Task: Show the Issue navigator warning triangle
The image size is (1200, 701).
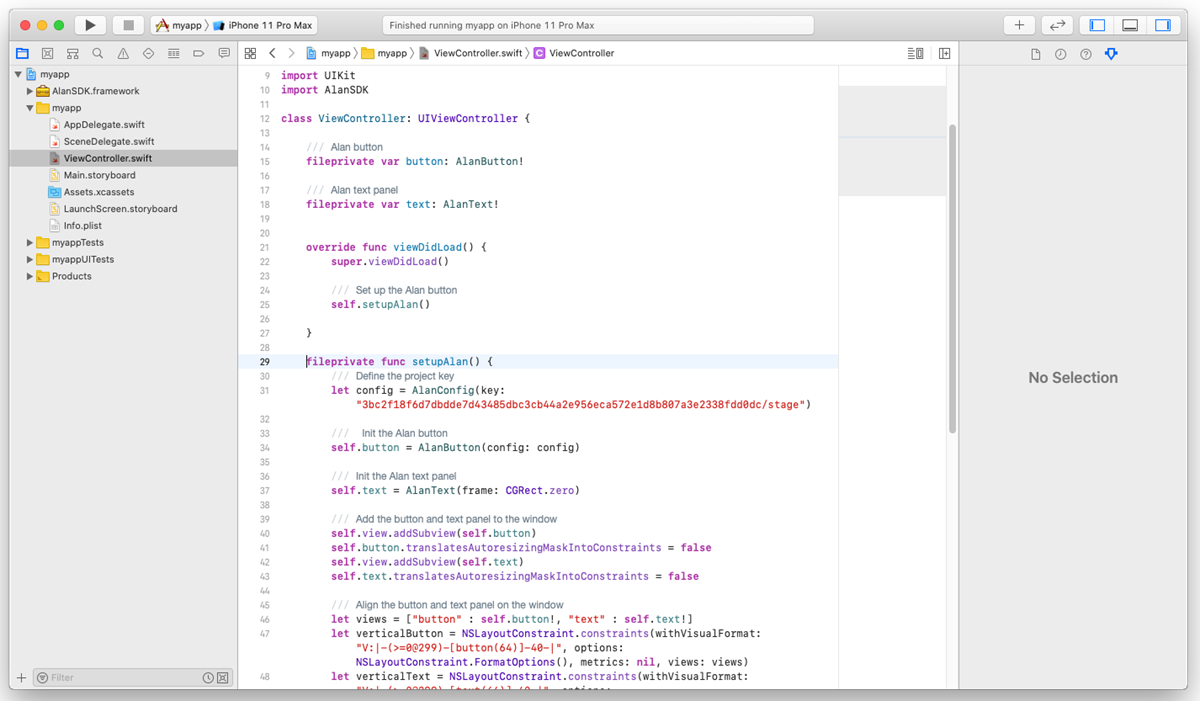Action: click(121, 52)
